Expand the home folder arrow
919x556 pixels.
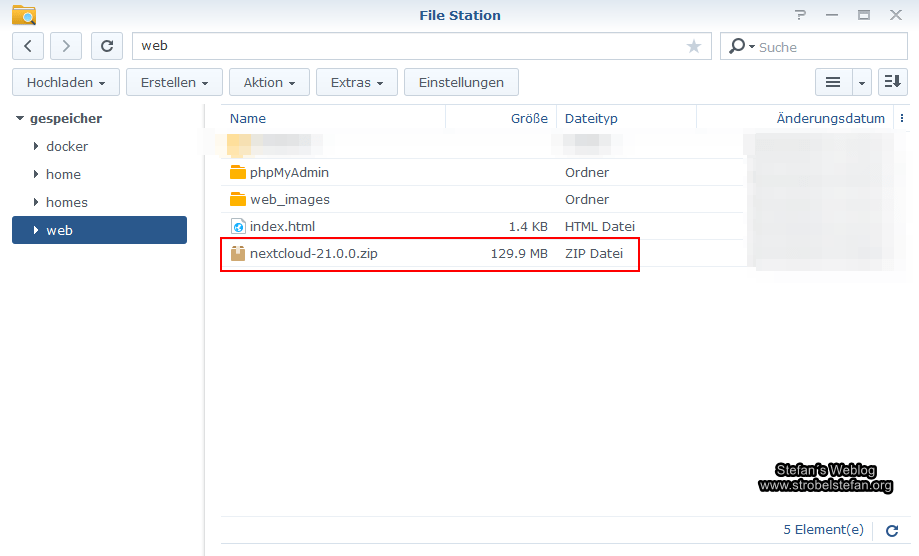tap(36, 174)
